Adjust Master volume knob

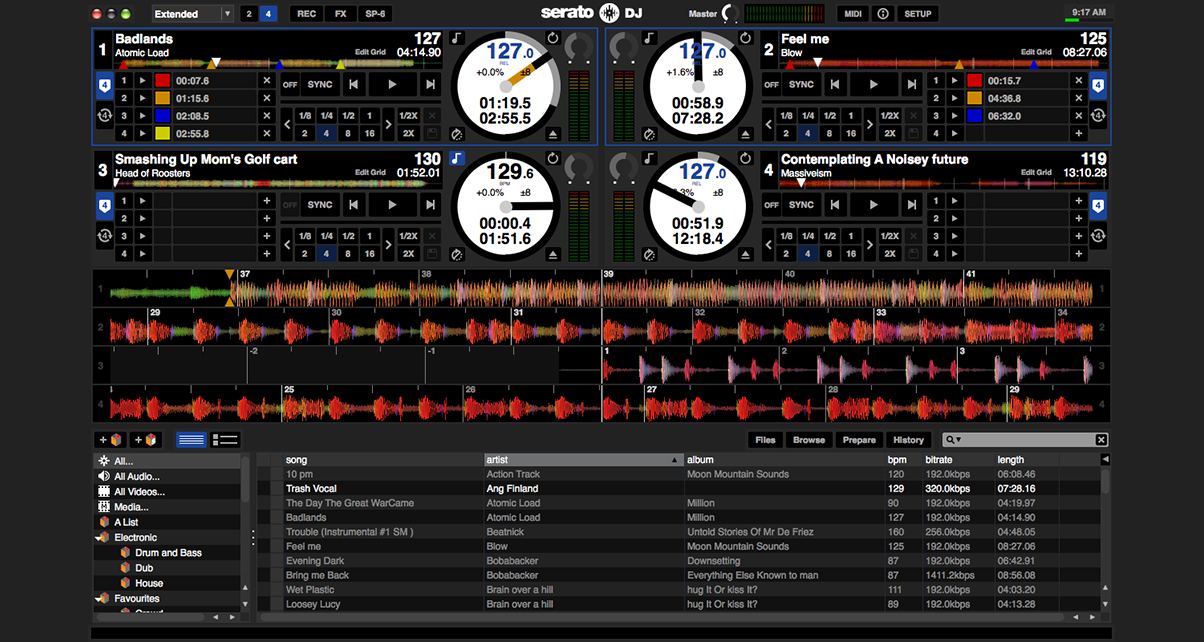pyautogui.click(x=729, y=14)
